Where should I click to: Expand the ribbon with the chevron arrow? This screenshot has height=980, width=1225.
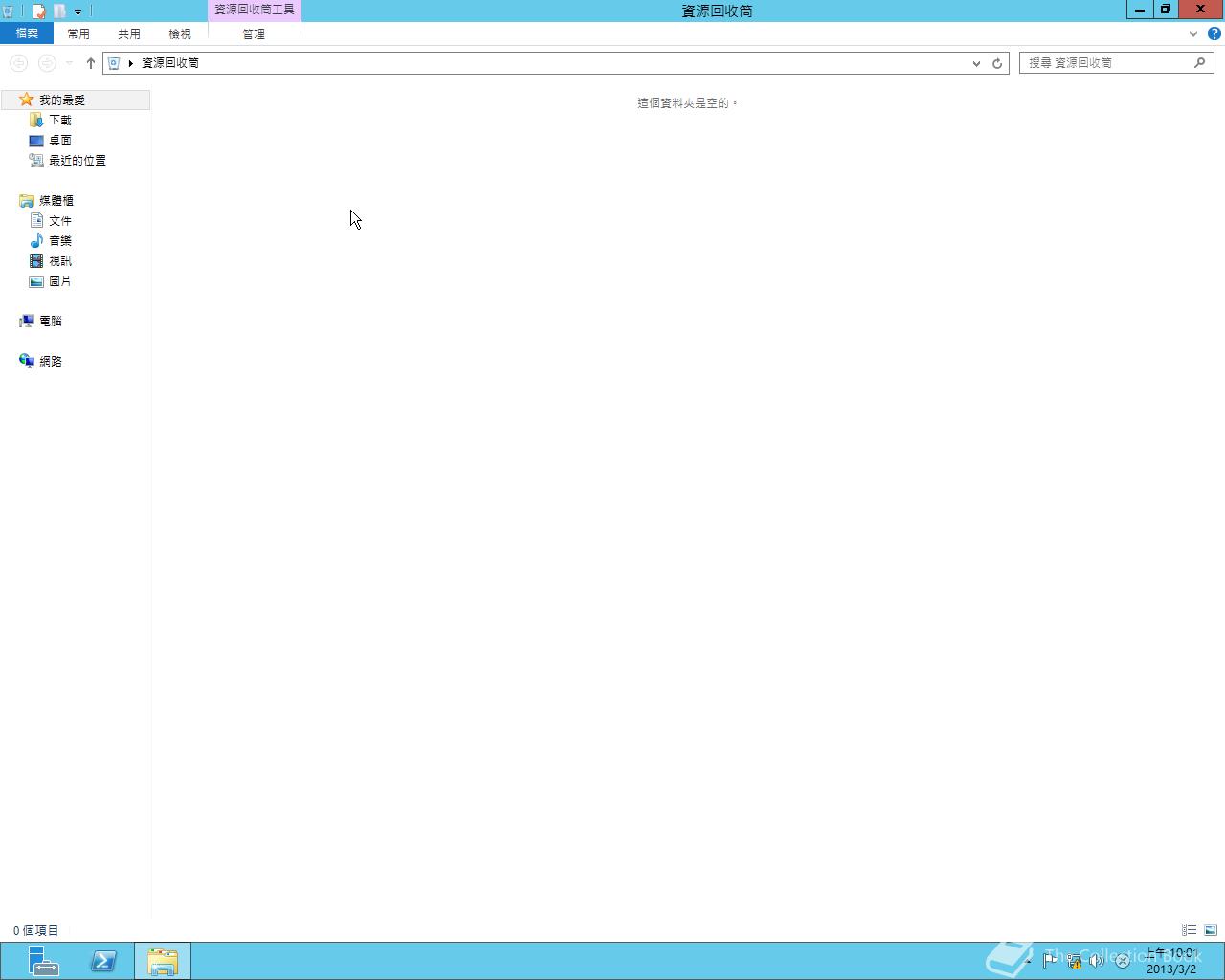point(1192,33)
